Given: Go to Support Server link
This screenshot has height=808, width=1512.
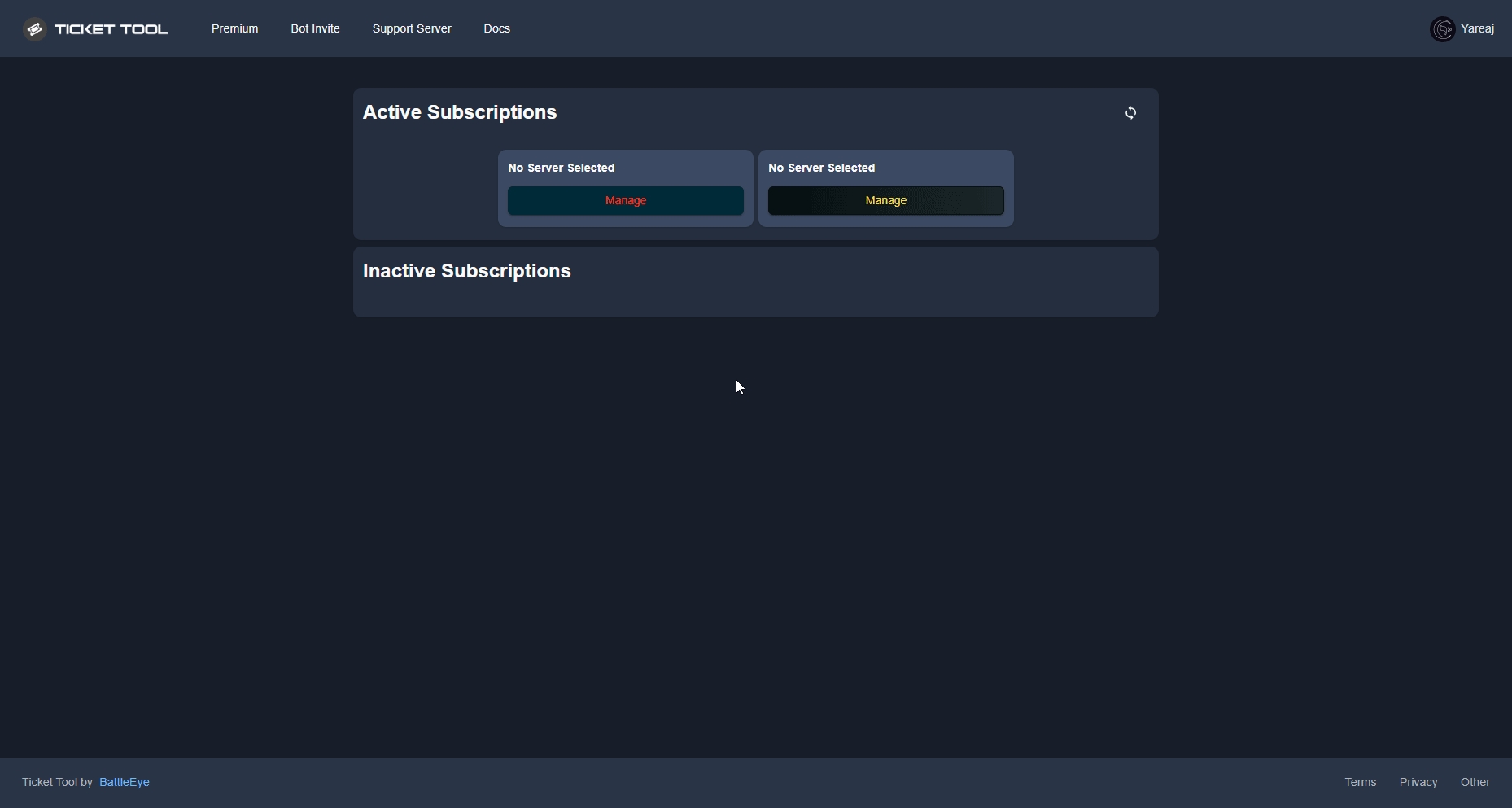Looking at the screenshot, I should point(412,28).
